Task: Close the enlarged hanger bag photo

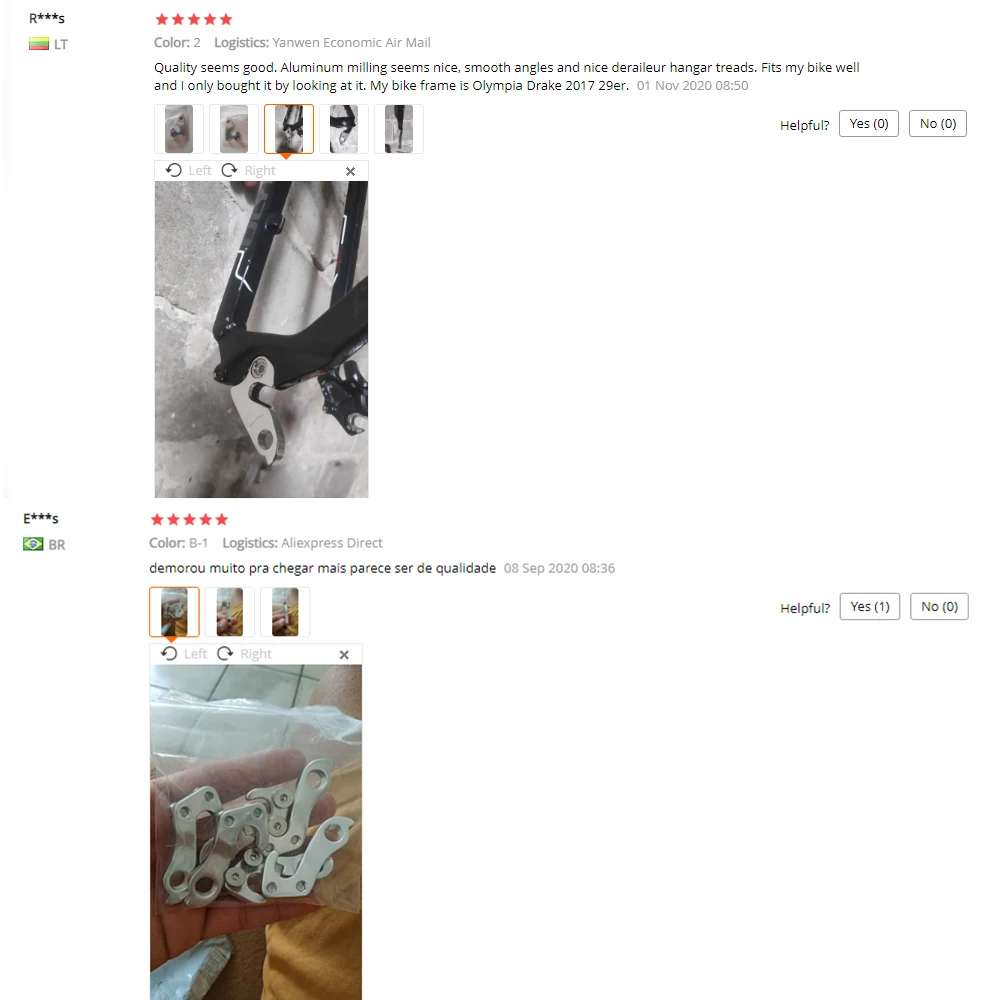Action: [344, 654]
